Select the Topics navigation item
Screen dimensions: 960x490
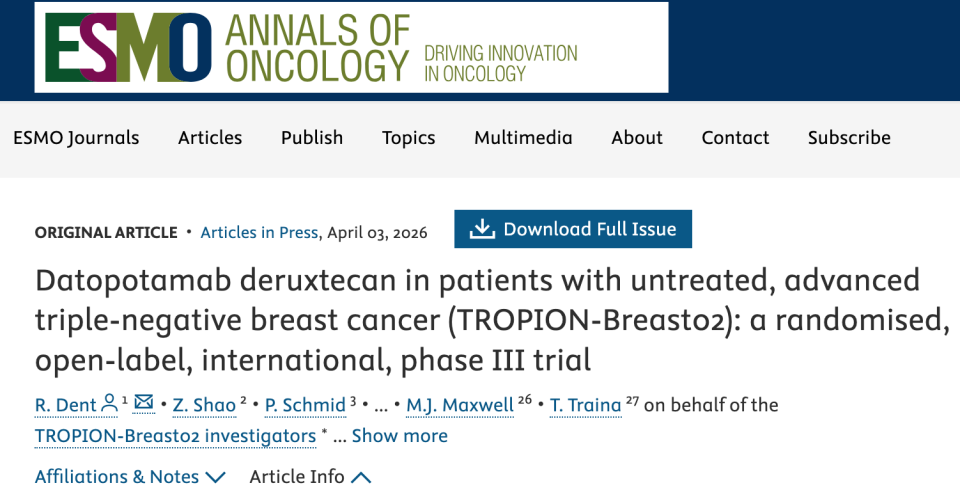pyautogui.click(x=408, y=138)
